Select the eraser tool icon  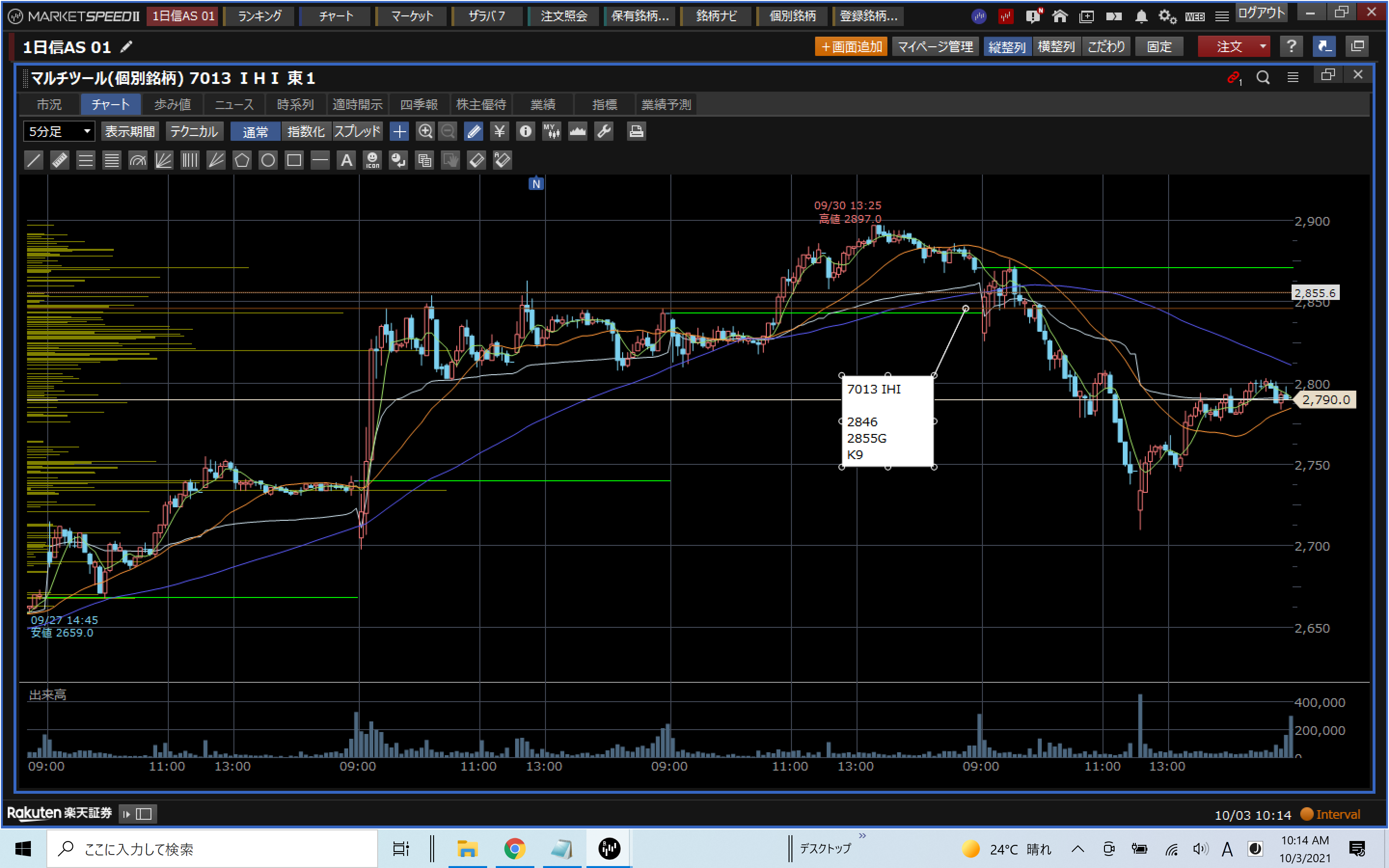pyautogui.click(x=477, y=160)
